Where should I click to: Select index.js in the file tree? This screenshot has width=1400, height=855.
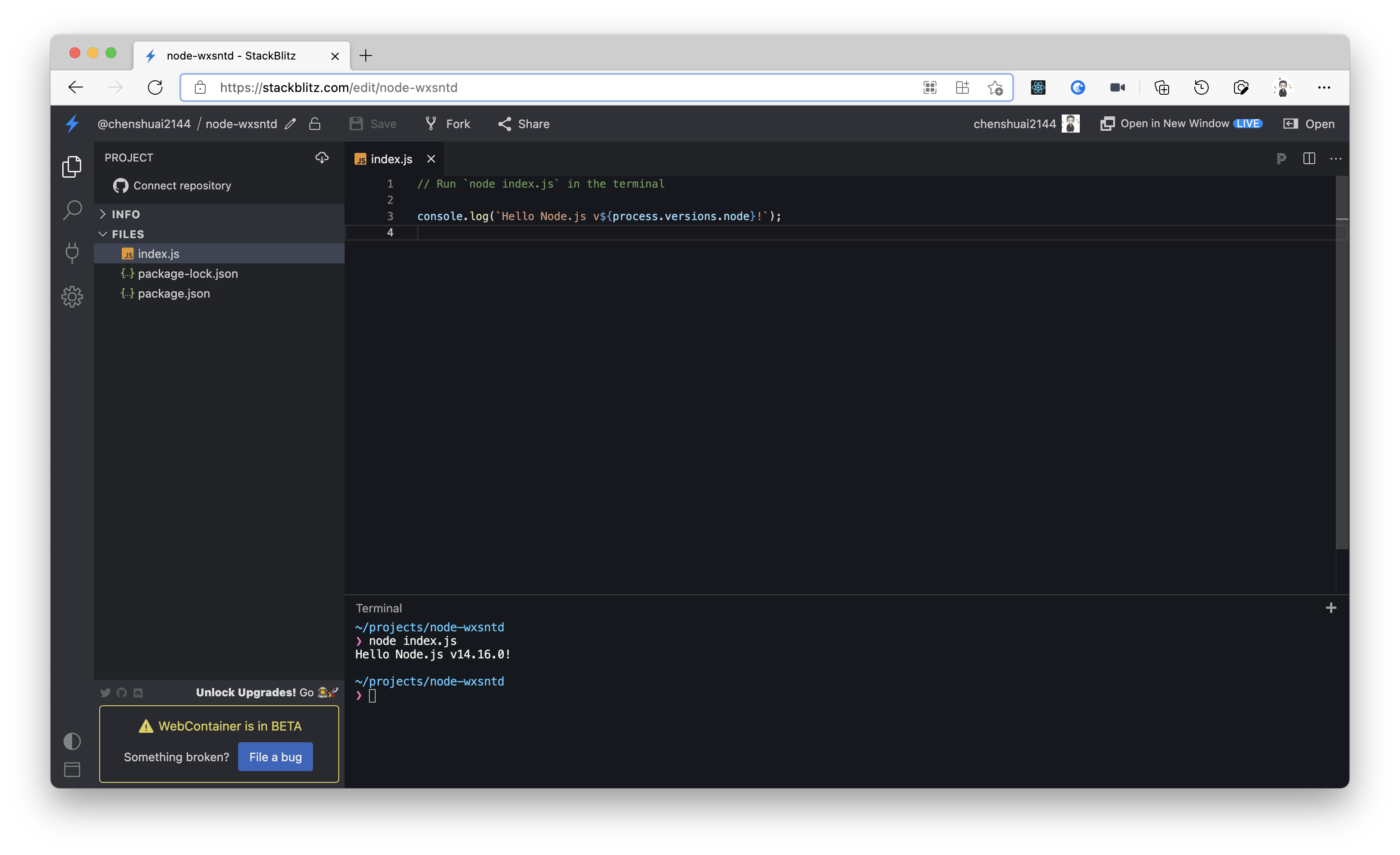(219, 254)
